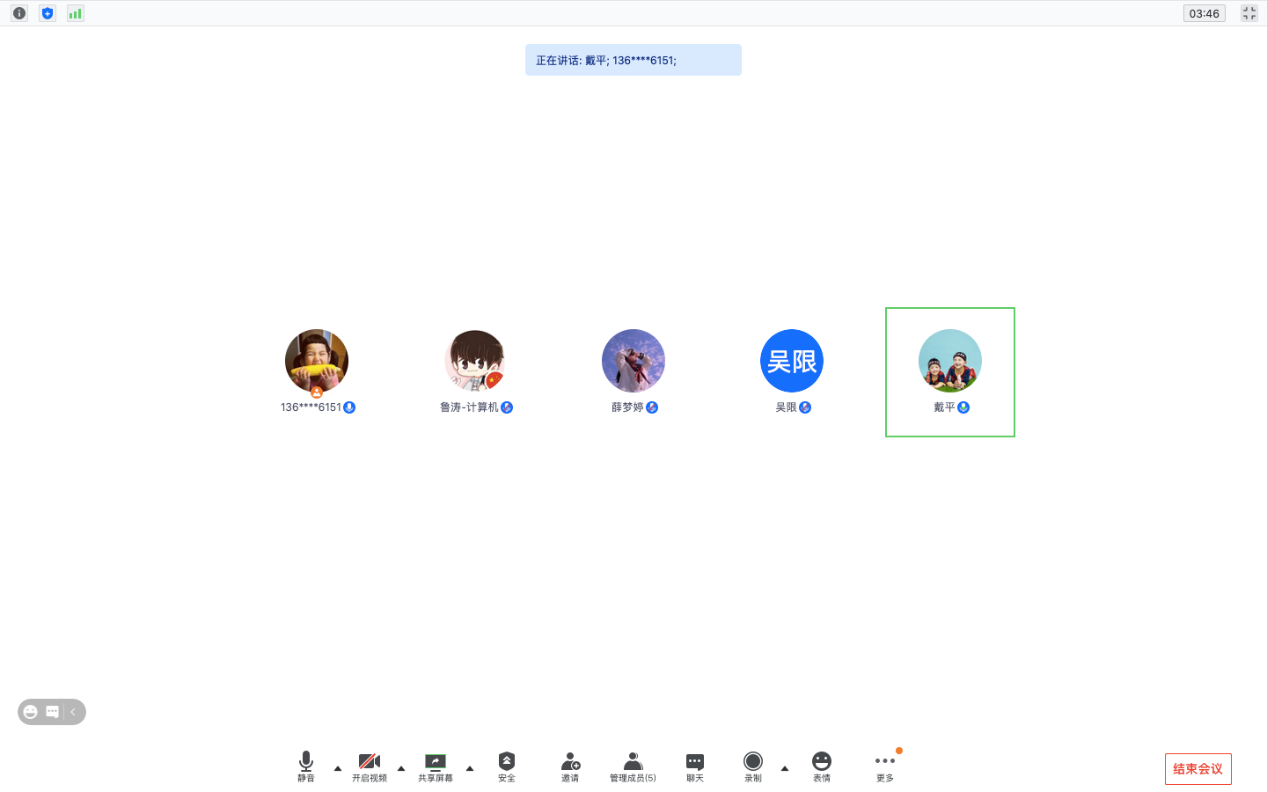The height and width of the screenshot is (792, 1267).
Task: Start recording with the 录制 icon
Action: [x=753, y=762]
